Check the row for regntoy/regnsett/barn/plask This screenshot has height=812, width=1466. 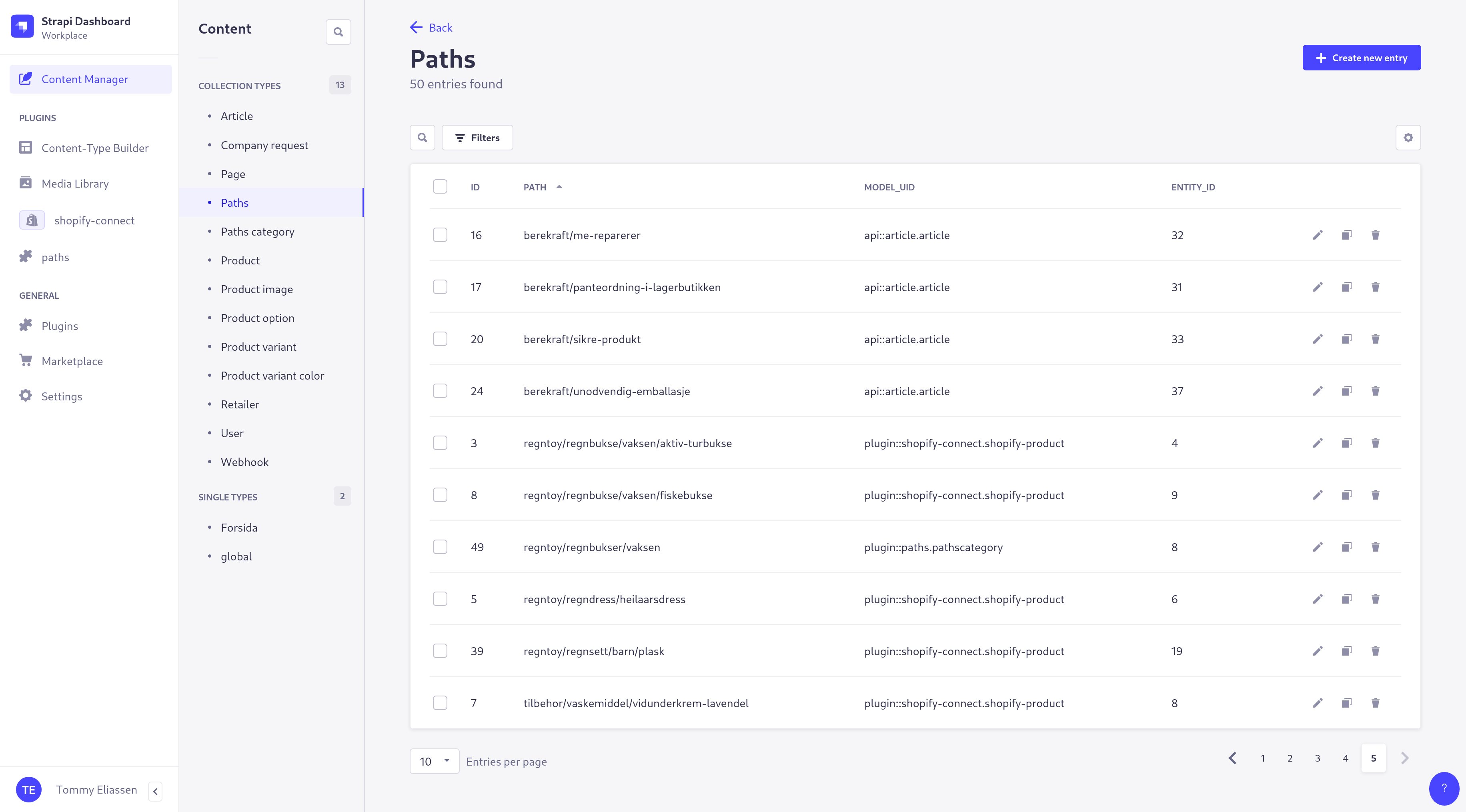[x=440, y=651]
